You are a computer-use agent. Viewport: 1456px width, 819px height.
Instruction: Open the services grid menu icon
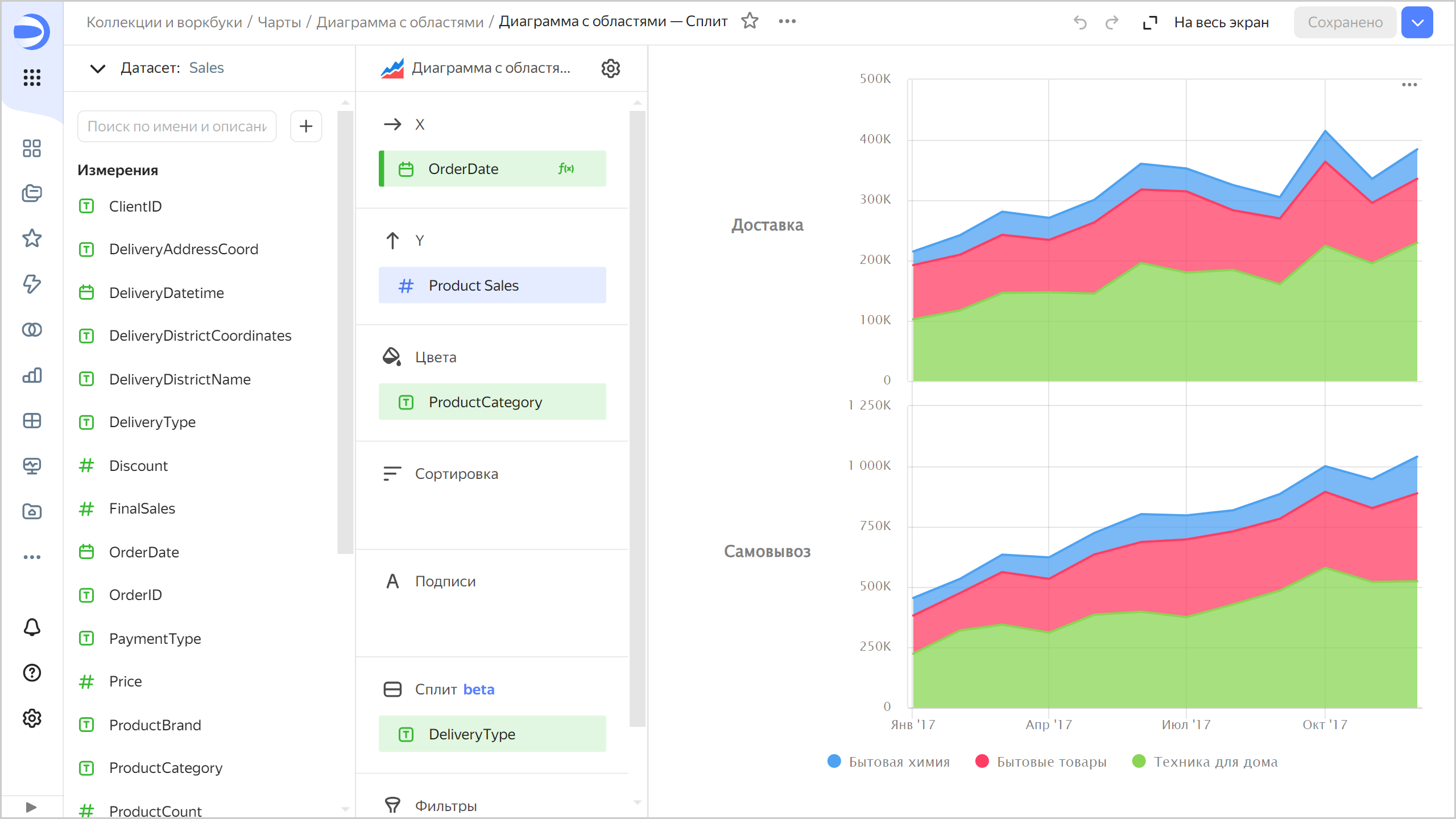pos(32,77)
